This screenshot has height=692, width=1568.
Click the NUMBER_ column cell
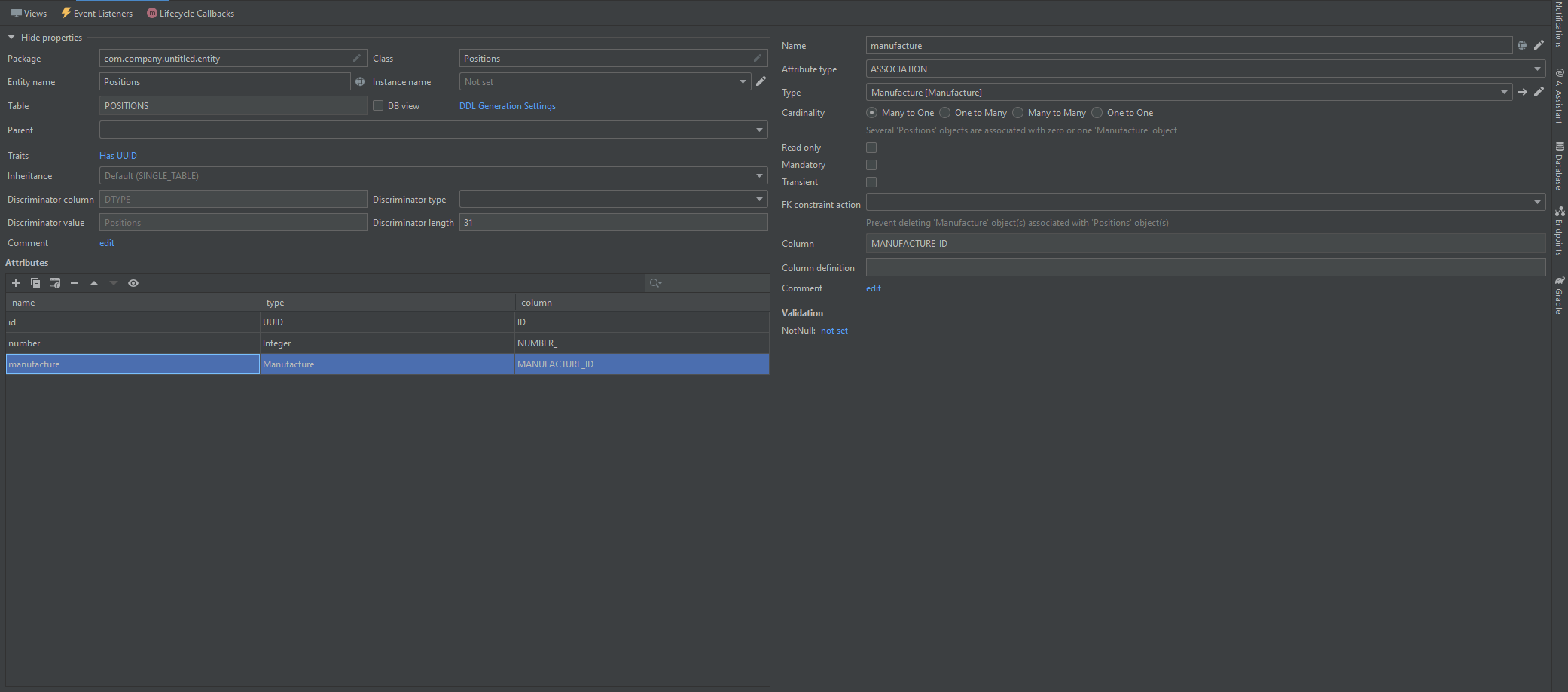[642, 343]
